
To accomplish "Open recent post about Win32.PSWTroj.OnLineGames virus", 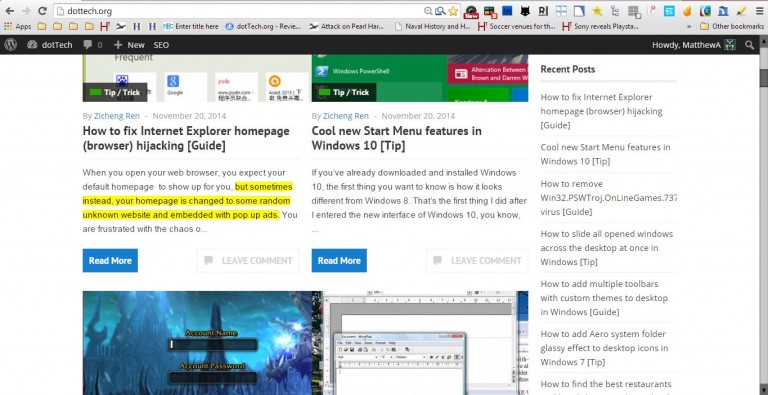I will [x=609, y=198].
